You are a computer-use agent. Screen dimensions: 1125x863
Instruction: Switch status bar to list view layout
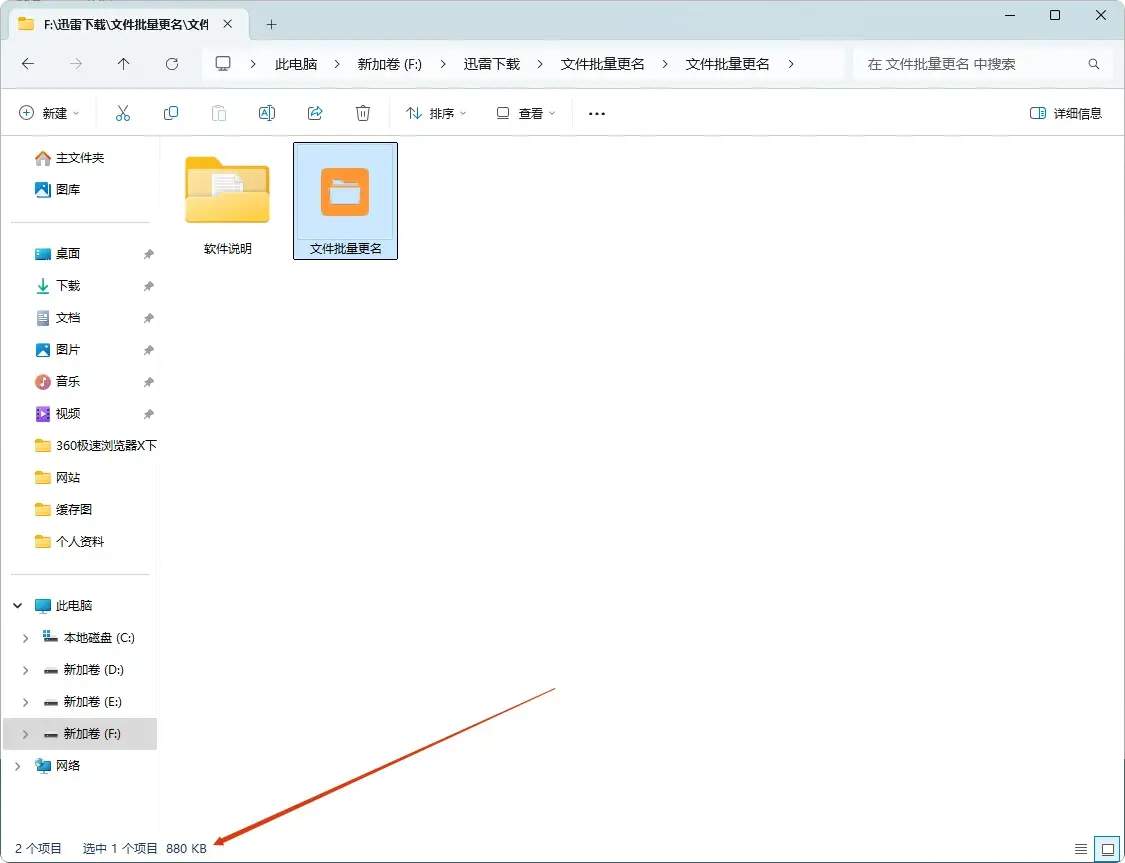pyautogui.click(x=1081, y=848)
